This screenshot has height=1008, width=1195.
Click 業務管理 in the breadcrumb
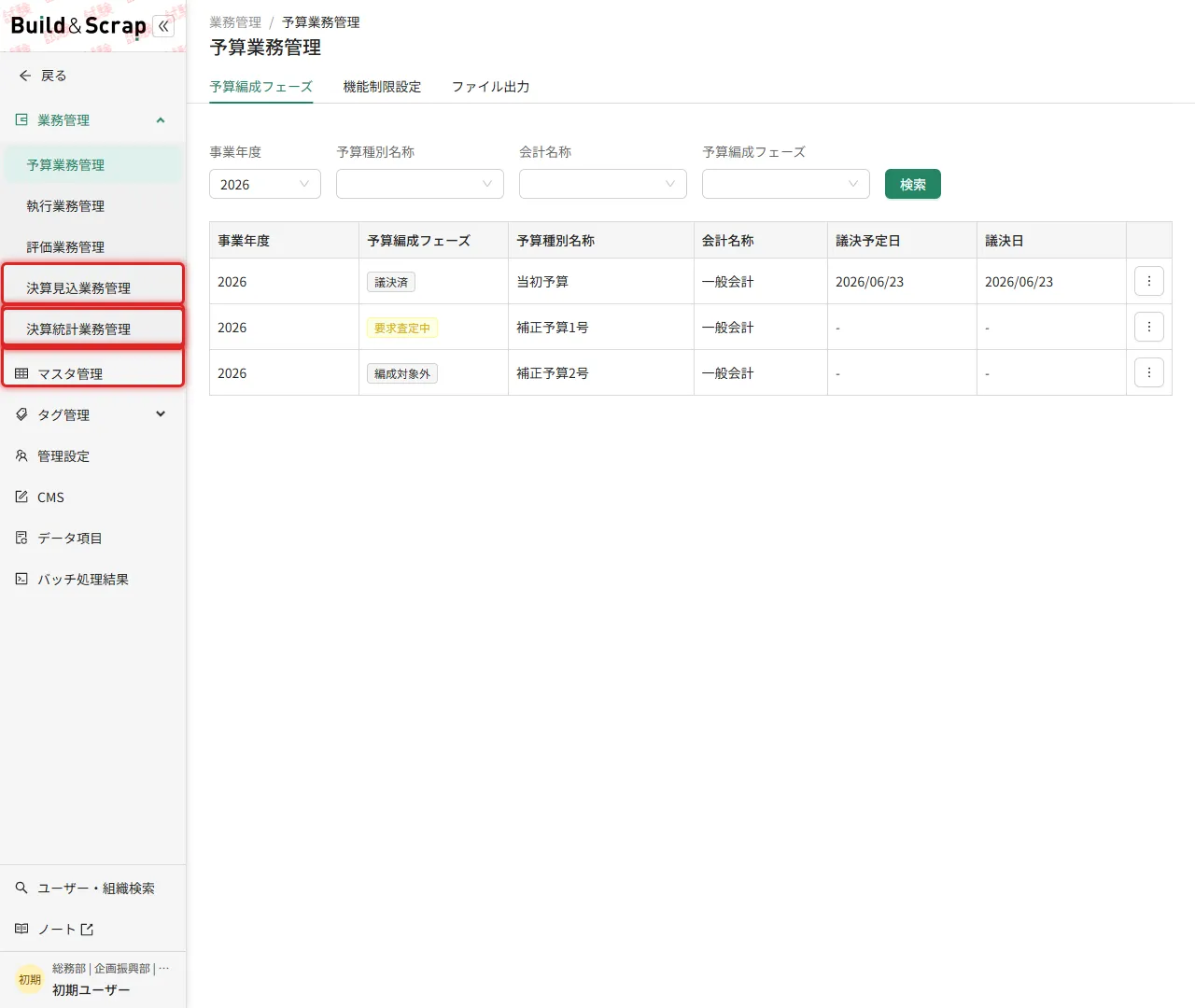(235, 22)
